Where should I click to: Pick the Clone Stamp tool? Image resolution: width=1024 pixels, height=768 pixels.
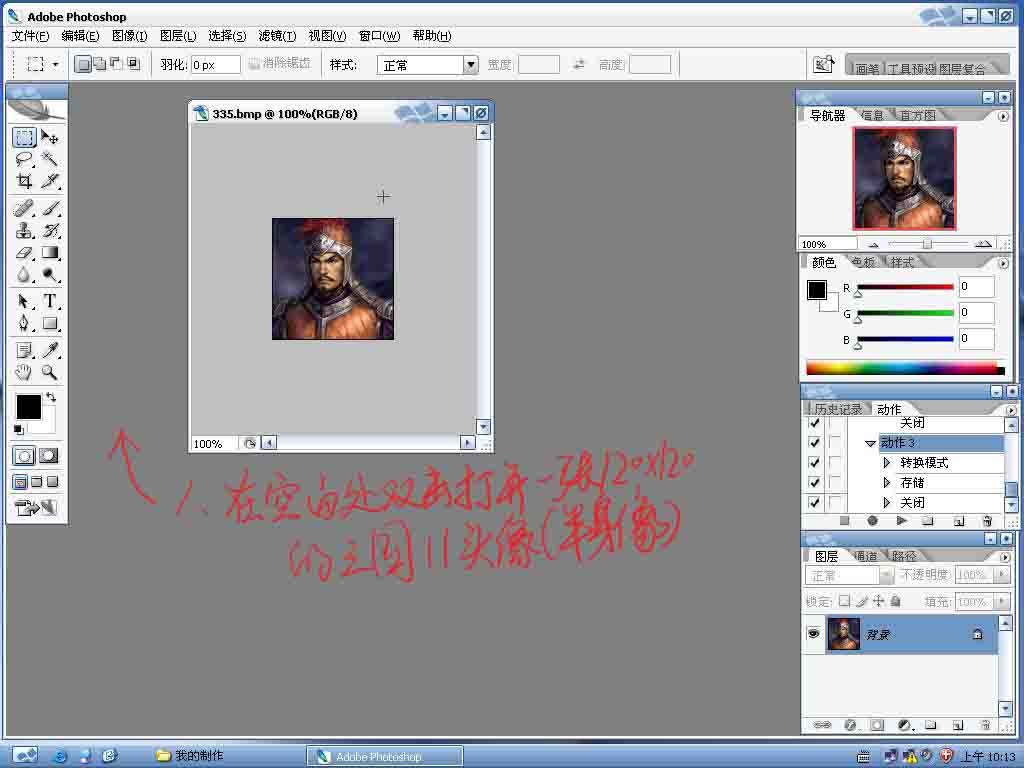click(x=24, y=230)
